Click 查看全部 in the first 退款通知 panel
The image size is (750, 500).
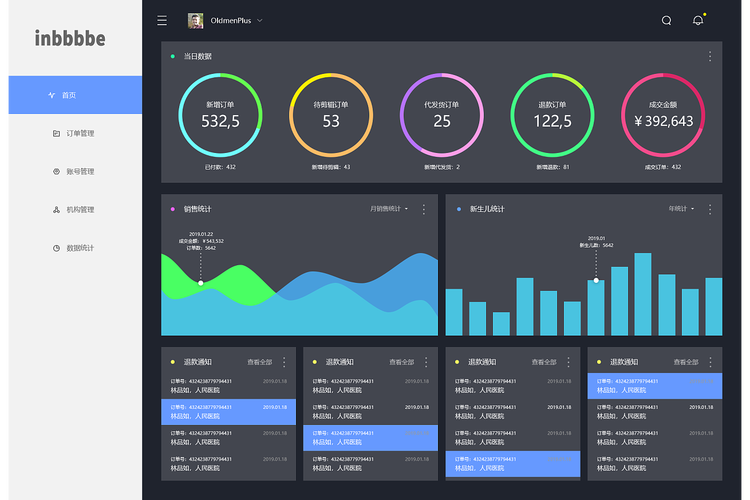[x=259, y=362]
